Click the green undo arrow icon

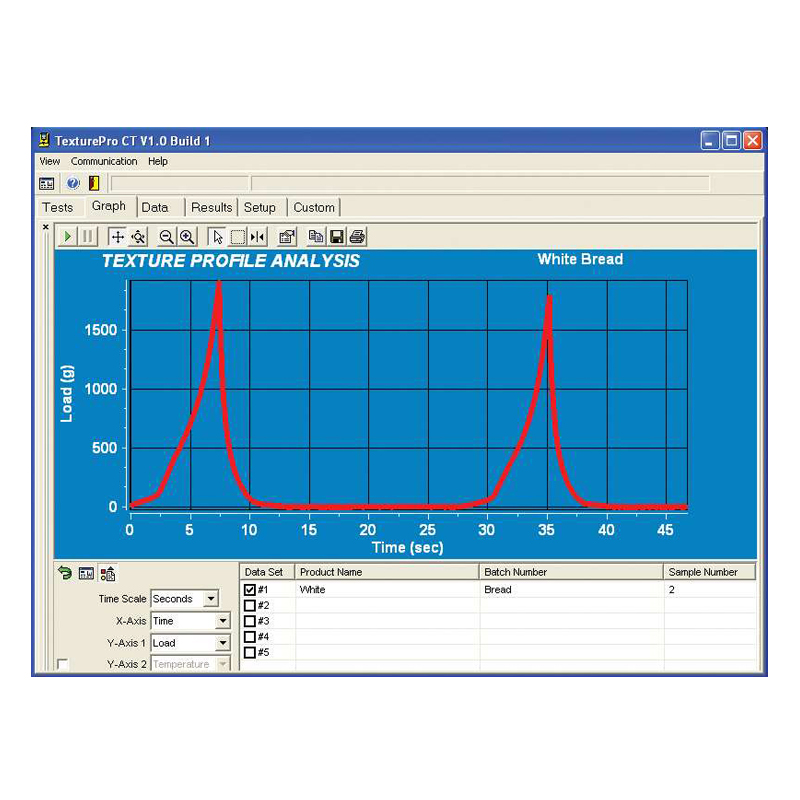65,574
